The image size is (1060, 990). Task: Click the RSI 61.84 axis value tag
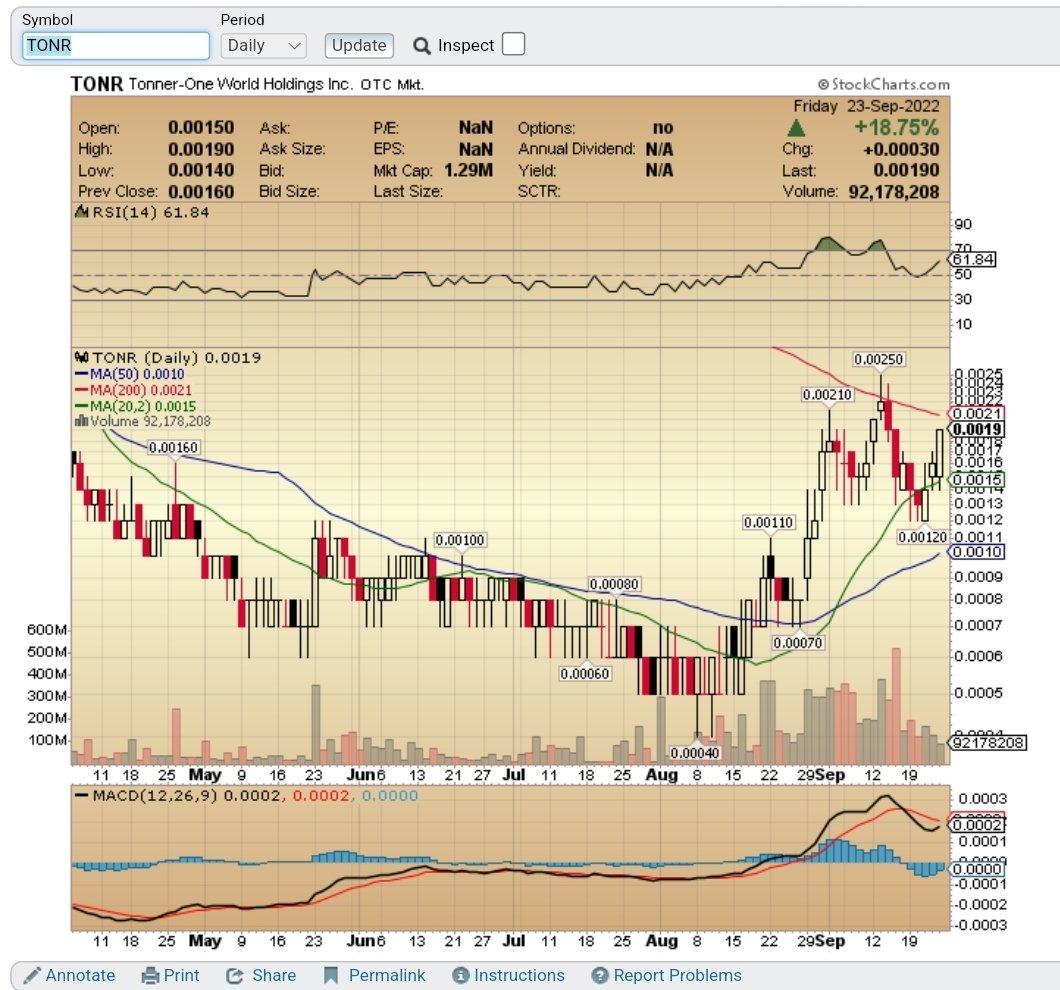(973, 259)
